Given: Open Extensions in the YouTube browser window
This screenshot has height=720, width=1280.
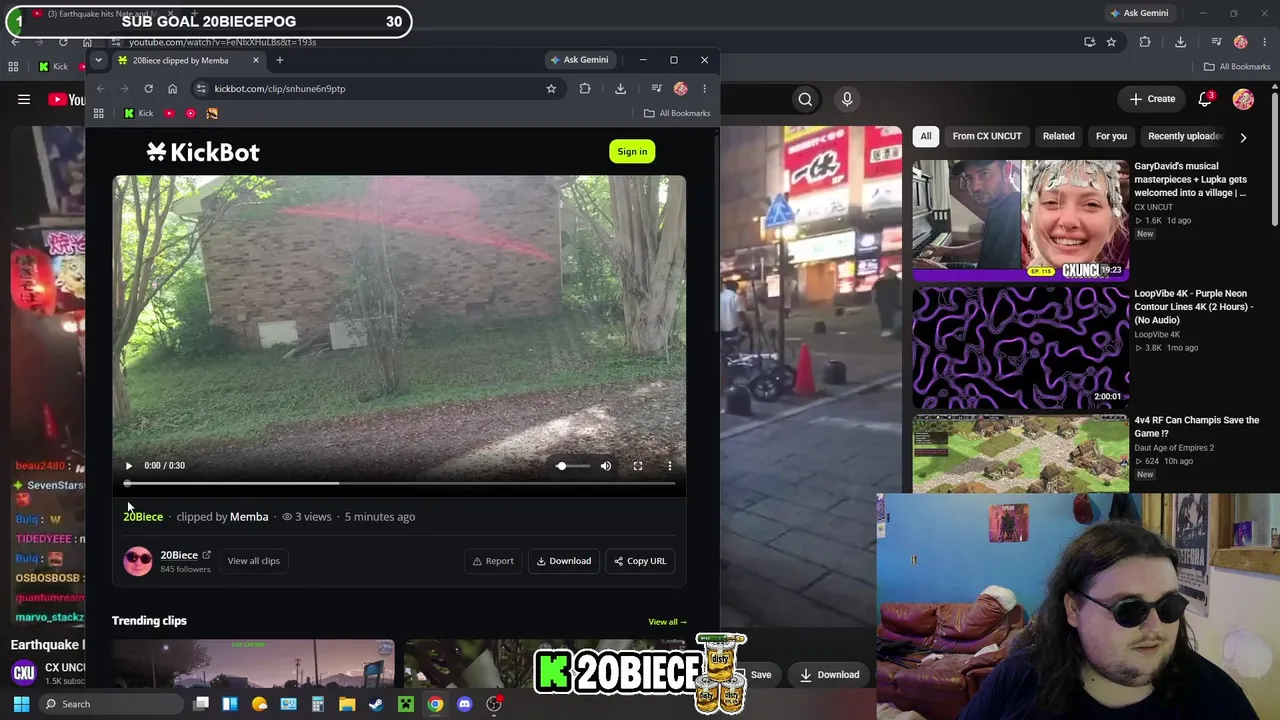Looking at the screenshot, I should (1145, 42).
